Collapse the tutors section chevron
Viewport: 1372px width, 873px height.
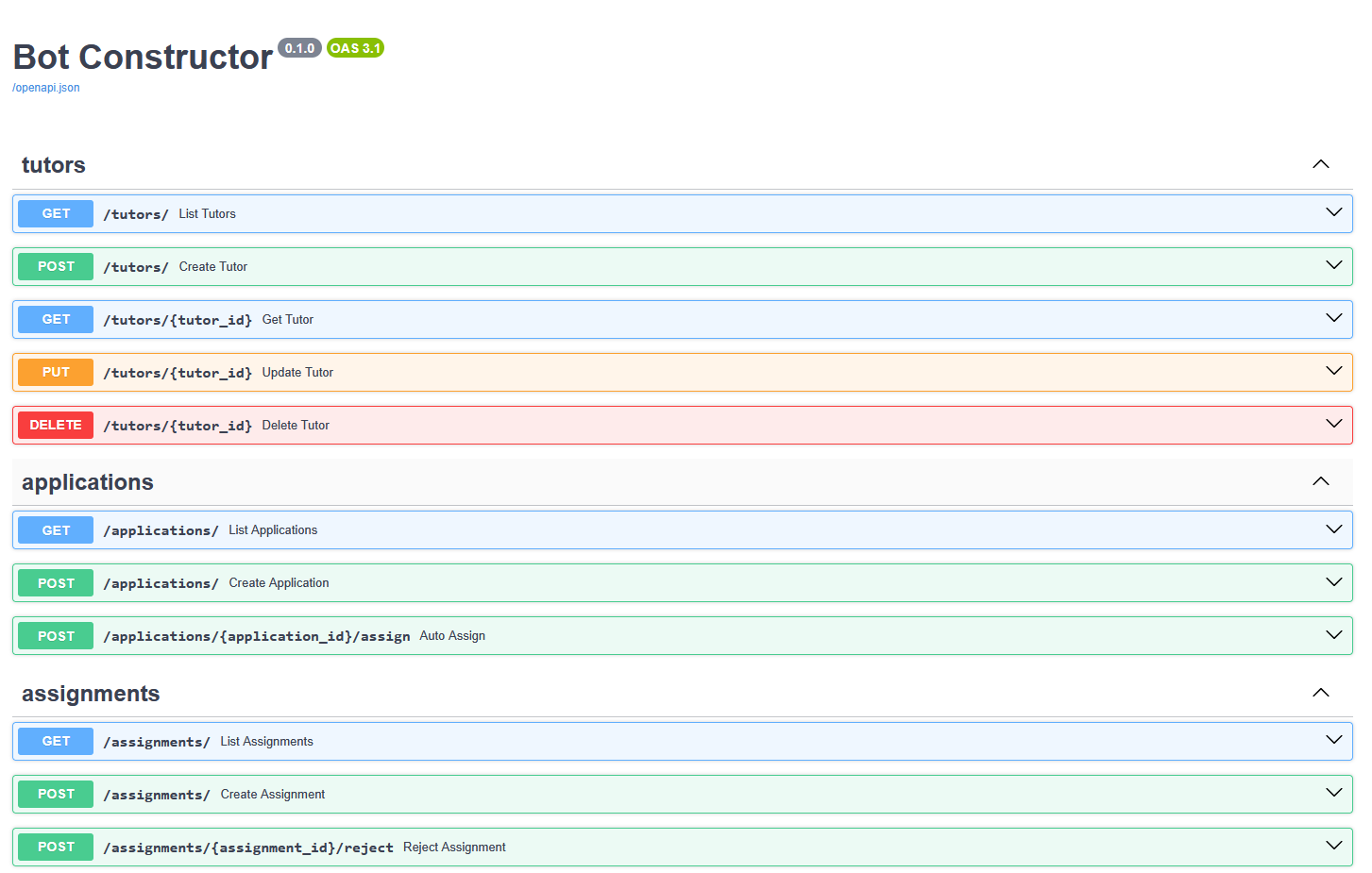tap(1320, 164)
